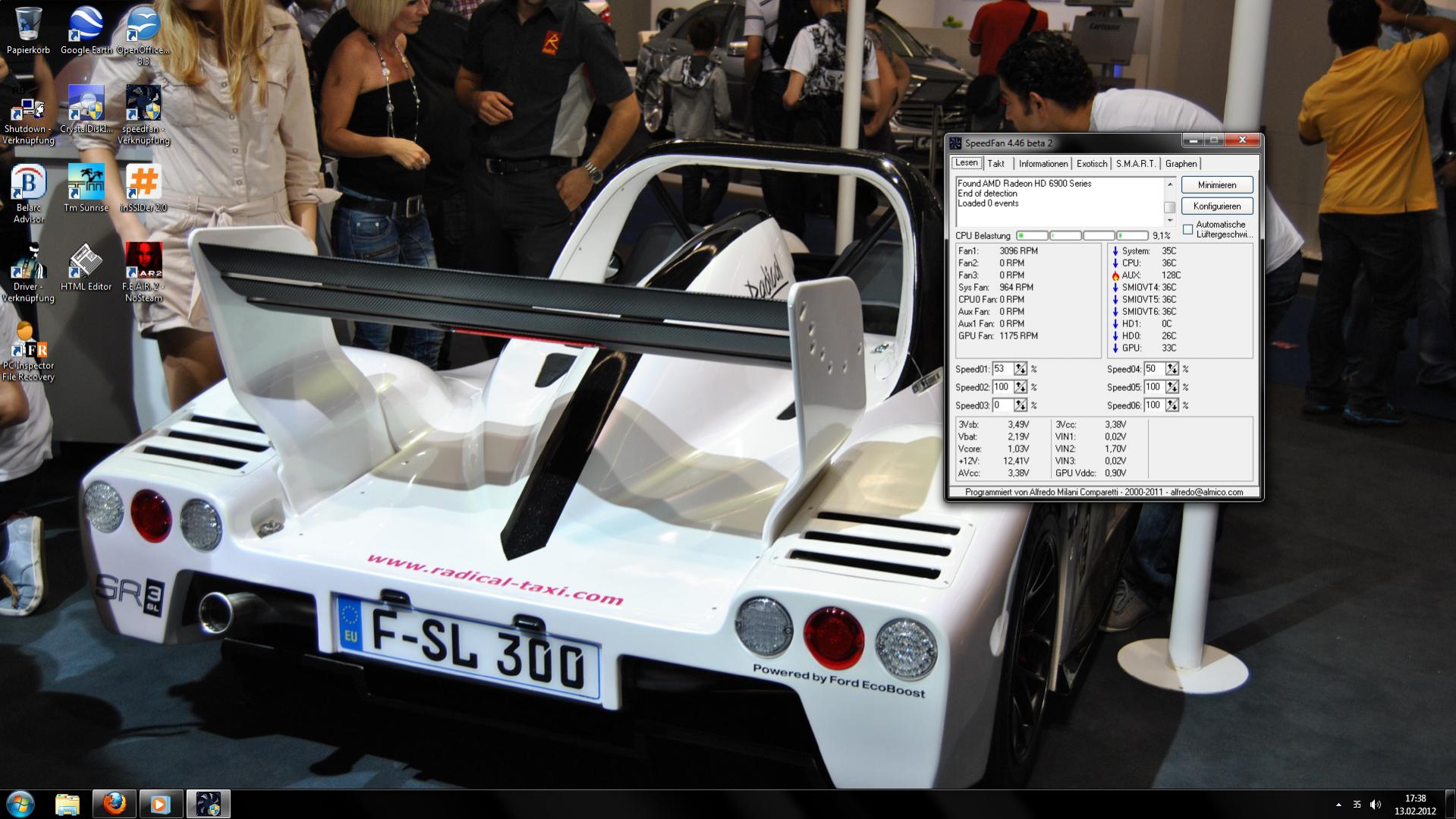Launch Google Earth from the desktop

pyautogui.click(x=86, y=30)
